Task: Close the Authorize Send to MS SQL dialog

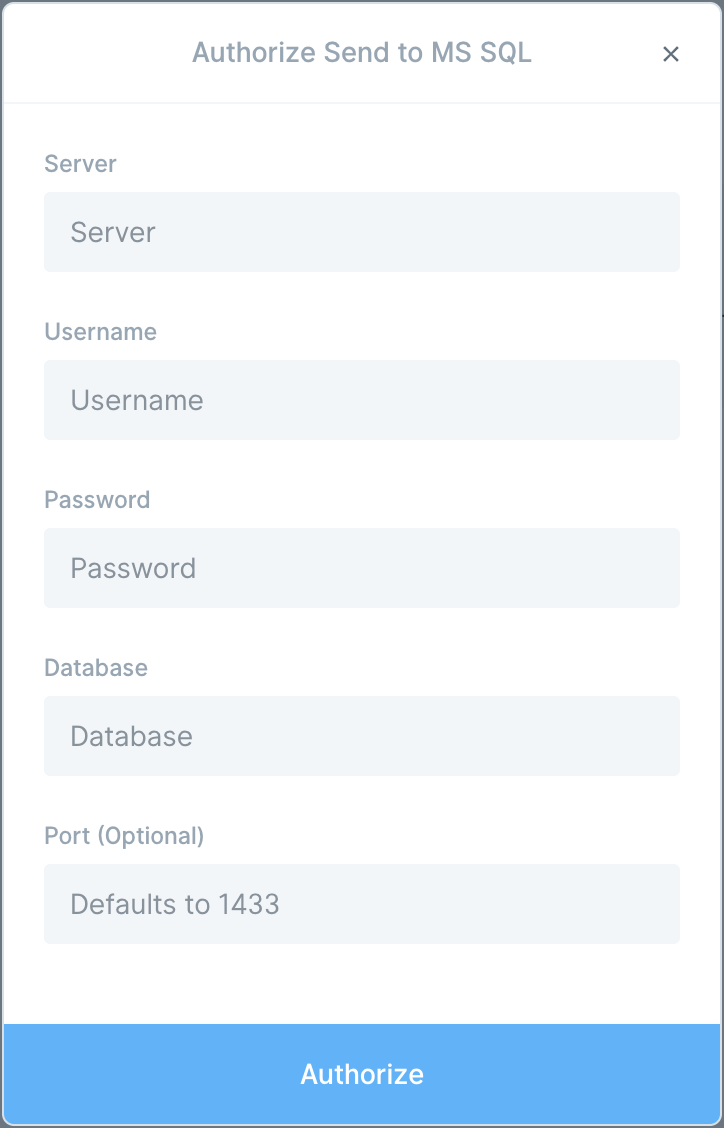Action: (x=671, y=54)
